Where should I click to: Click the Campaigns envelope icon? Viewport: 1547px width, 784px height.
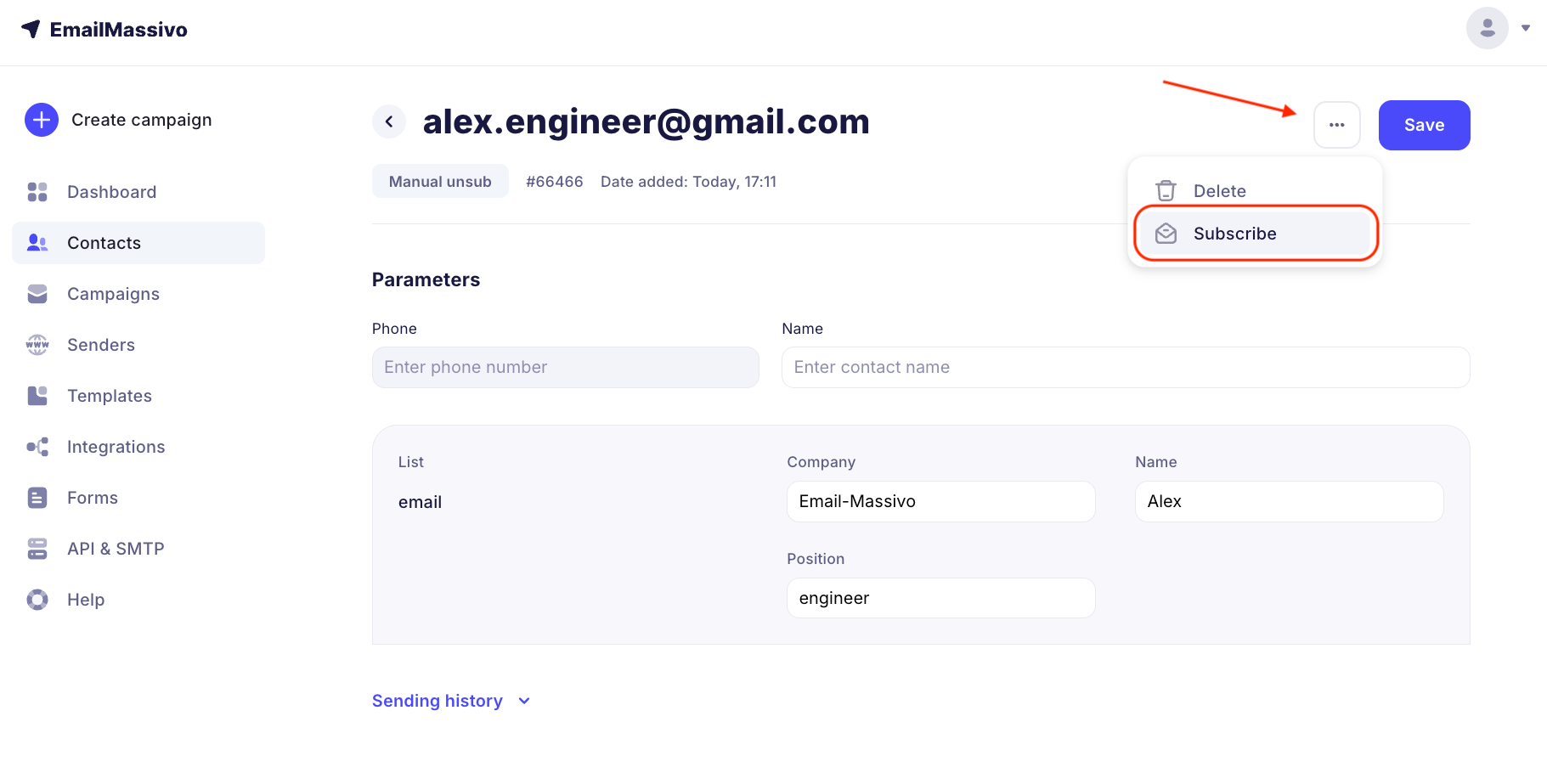37,294
